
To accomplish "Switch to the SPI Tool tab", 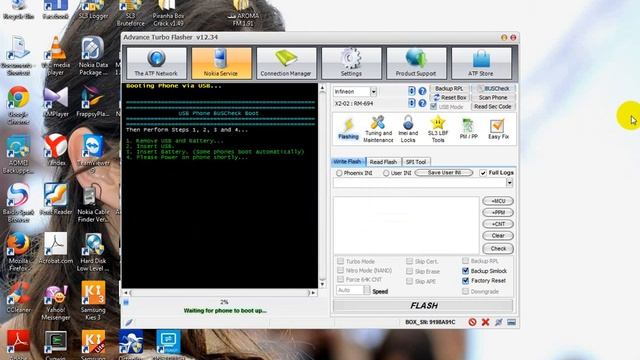I will tap(416, 162).
